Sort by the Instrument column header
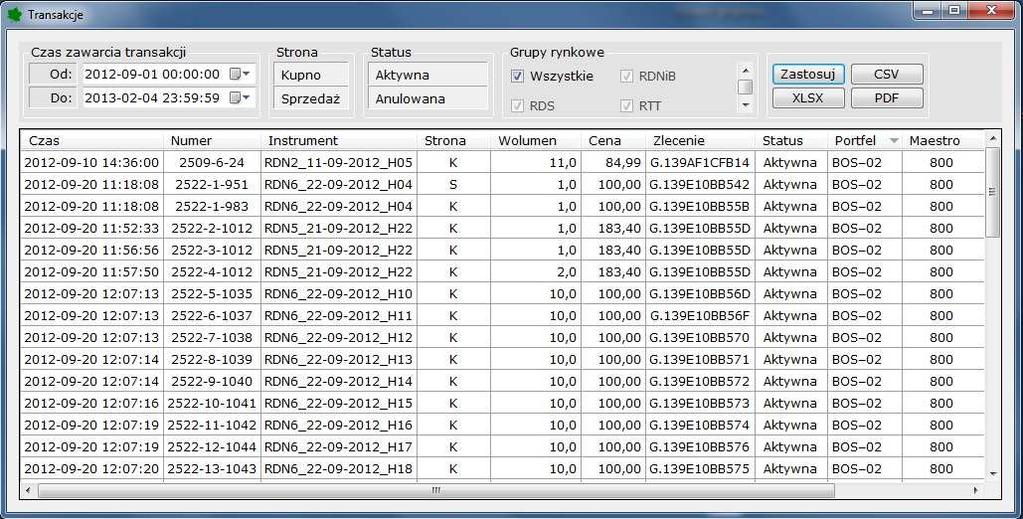 click(x=339, y=140)
